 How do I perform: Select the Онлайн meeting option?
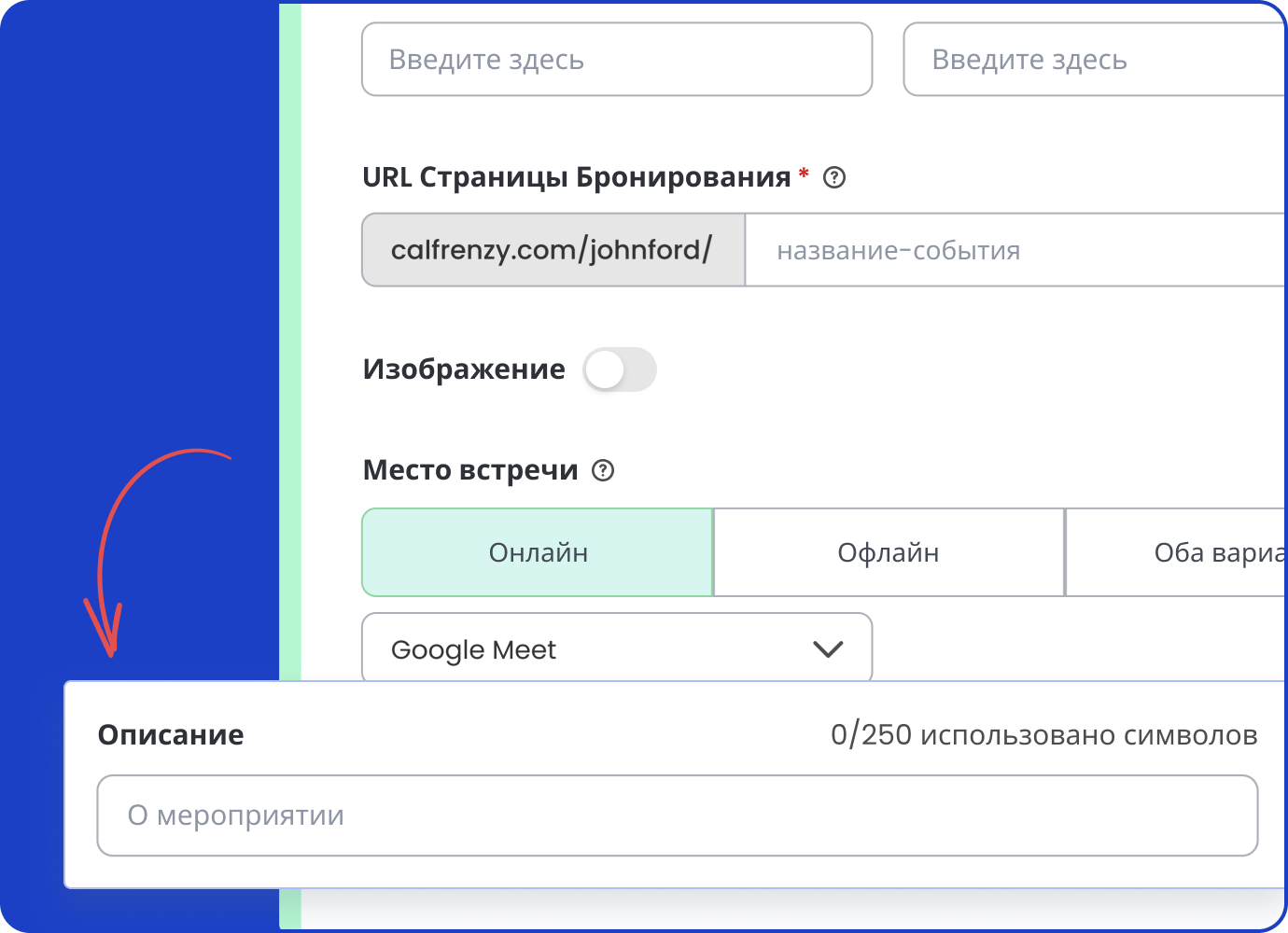coord(538,552)
